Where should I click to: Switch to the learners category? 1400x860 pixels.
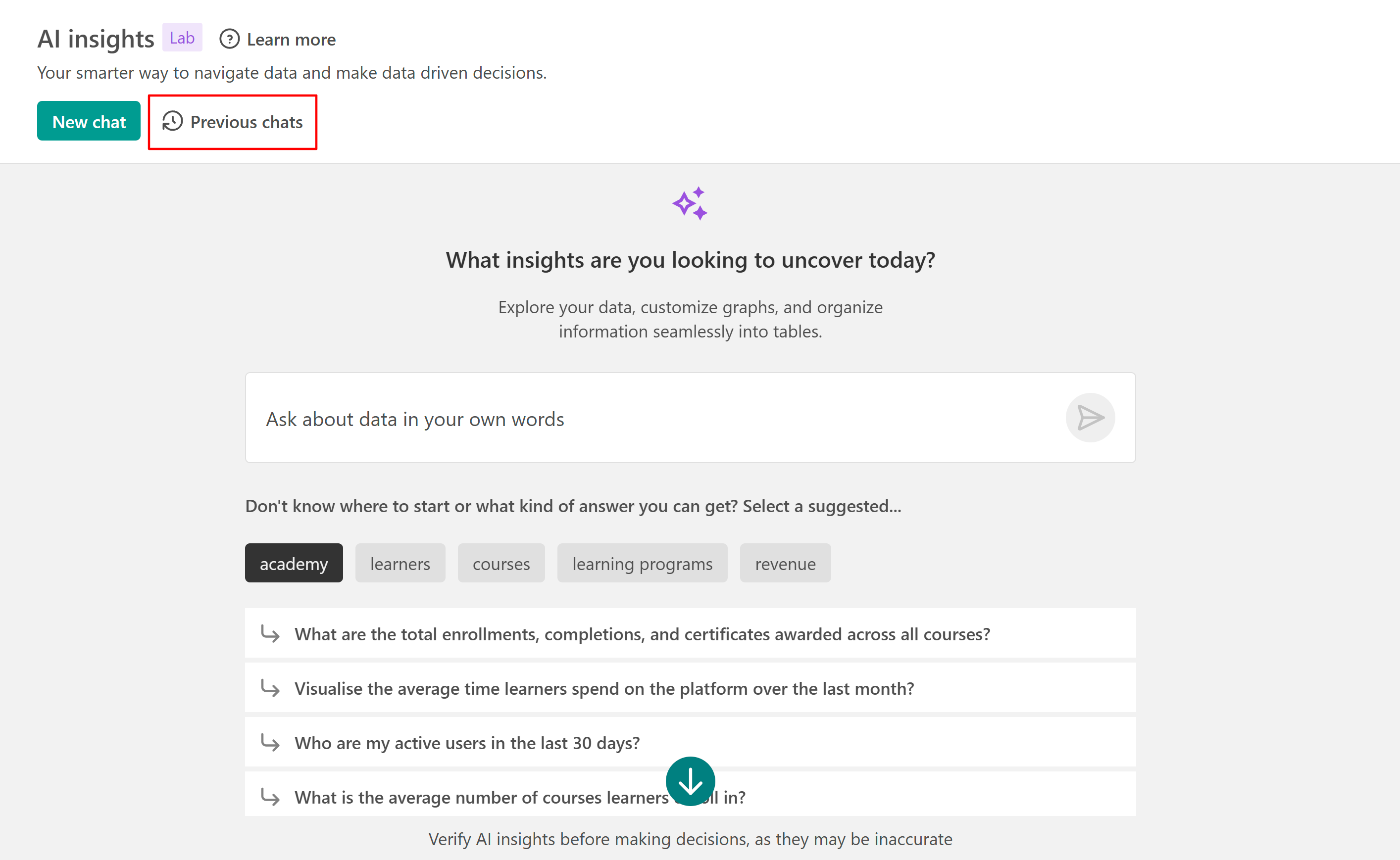[400, 563]
